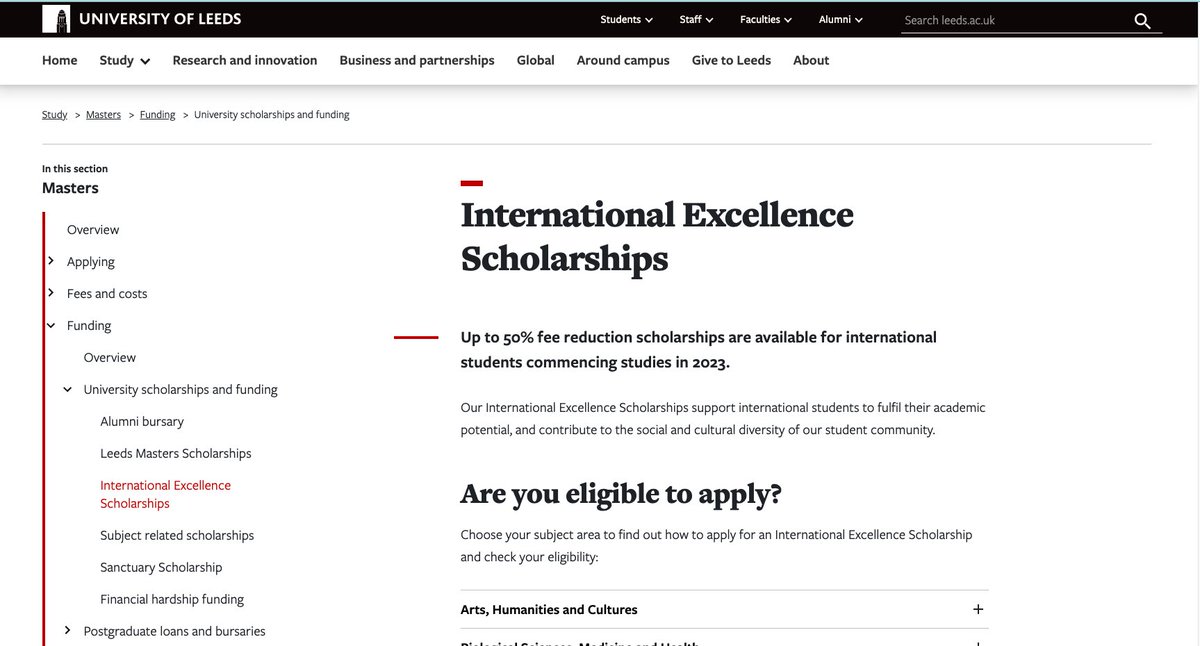The height and width of the screenshot is (646, 1200).
Task: Open Postgraduate loans and bursaries link
Action: [175, 632]
